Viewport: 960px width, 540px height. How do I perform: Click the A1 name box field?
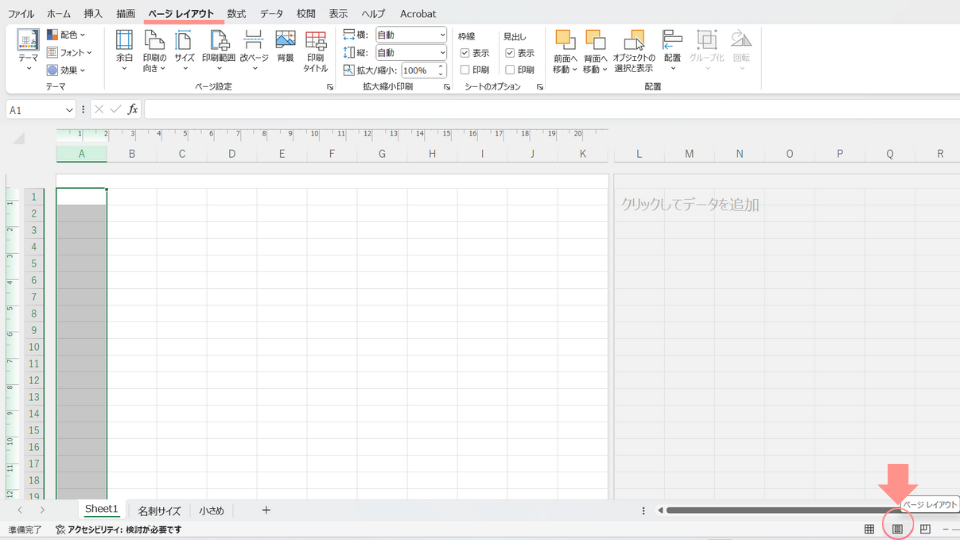click(36, 110)
